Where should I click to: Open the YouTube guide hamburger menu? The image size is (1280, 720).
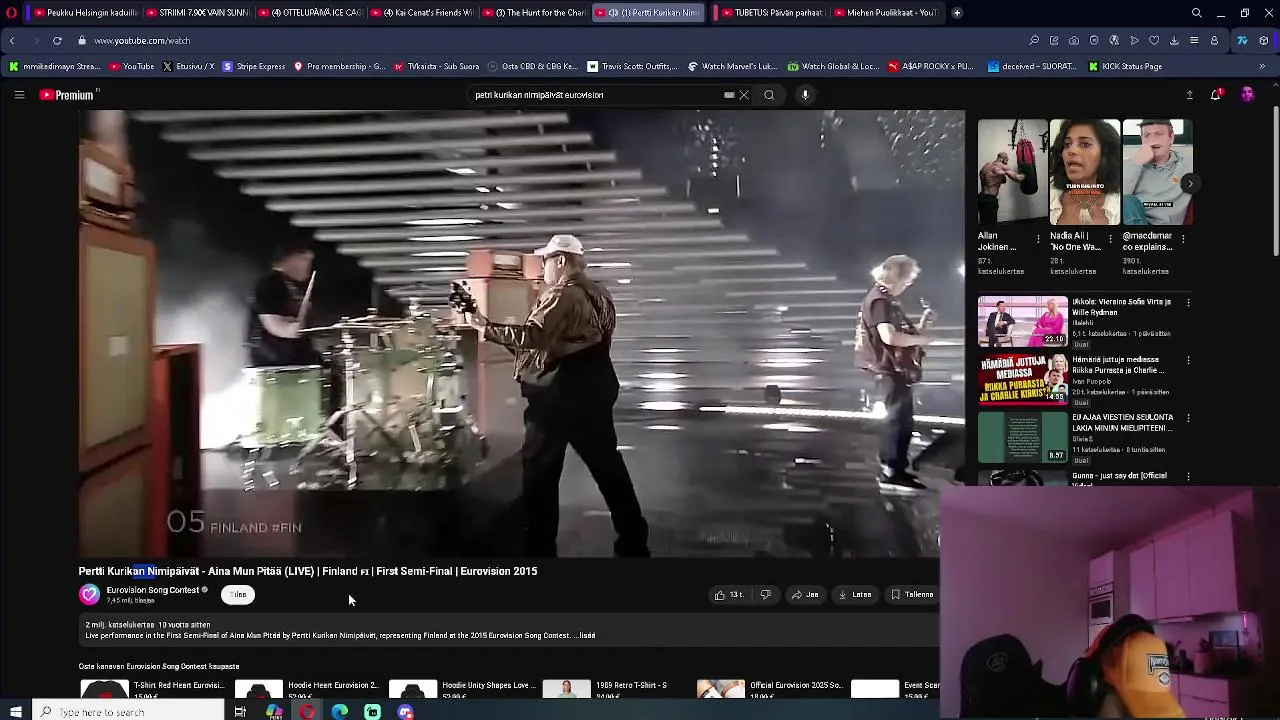pyautogui.click(x=19, y=95)
